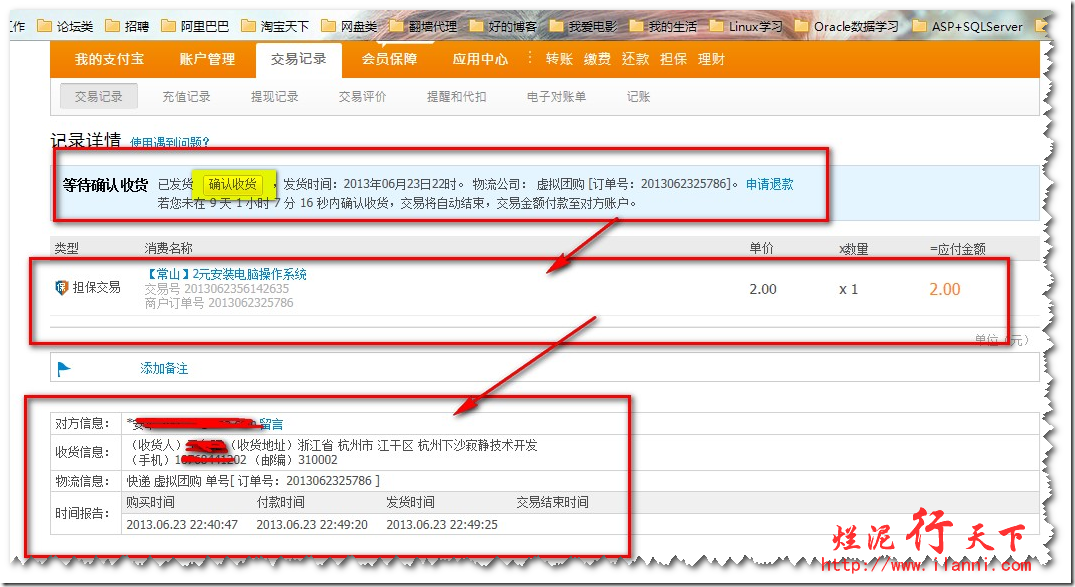
Task: Click the blue flag note icon
Action: [64, 369]
